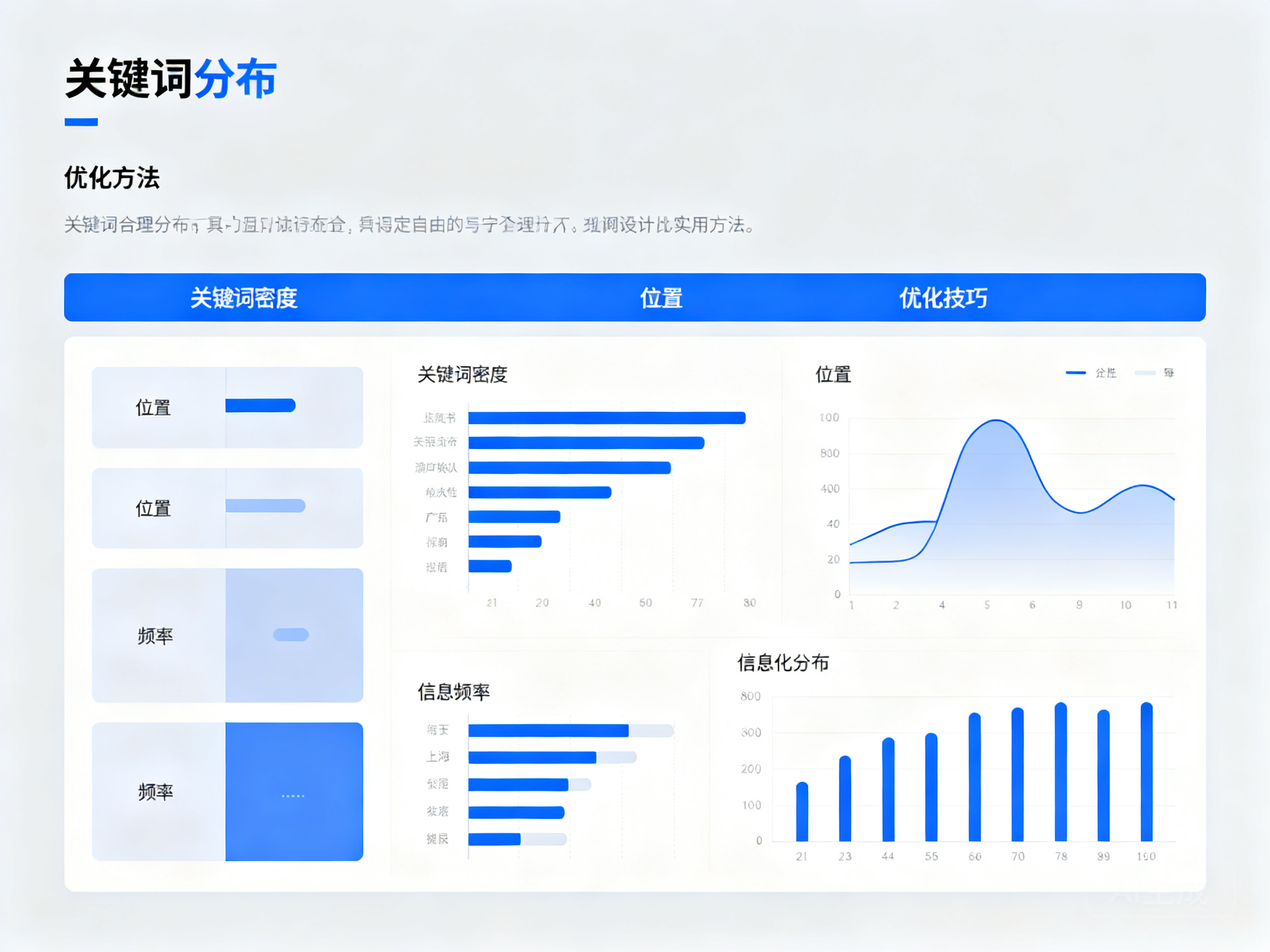Select the 上海 bar in 信息频率 chart
Viewport: 1270px width, 952px height.
tap(532, 758)
